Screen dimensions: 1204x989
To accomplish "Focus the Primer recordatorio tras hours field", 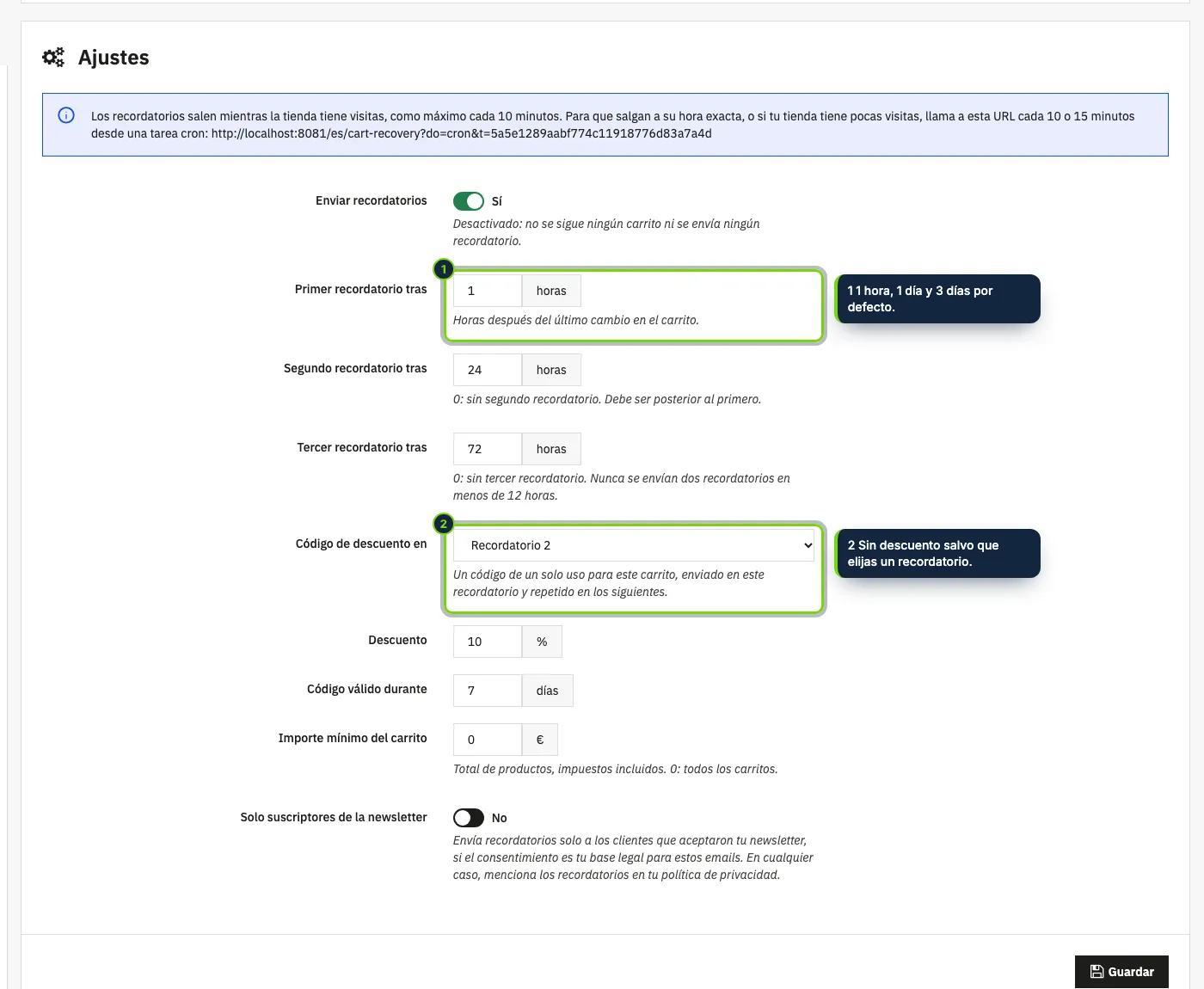I will (488, 291).
